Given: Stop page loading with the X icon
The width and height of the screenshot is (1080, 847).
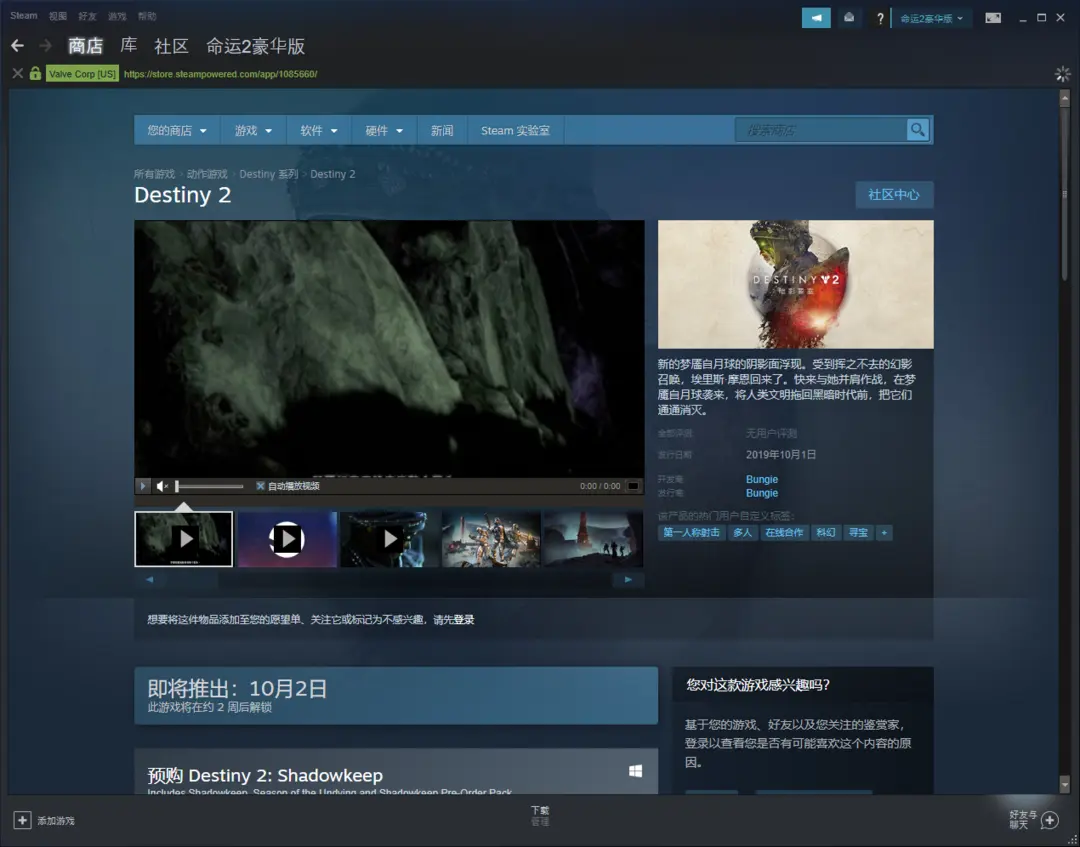Looking at the screenshot, I should tap(18, 73).
